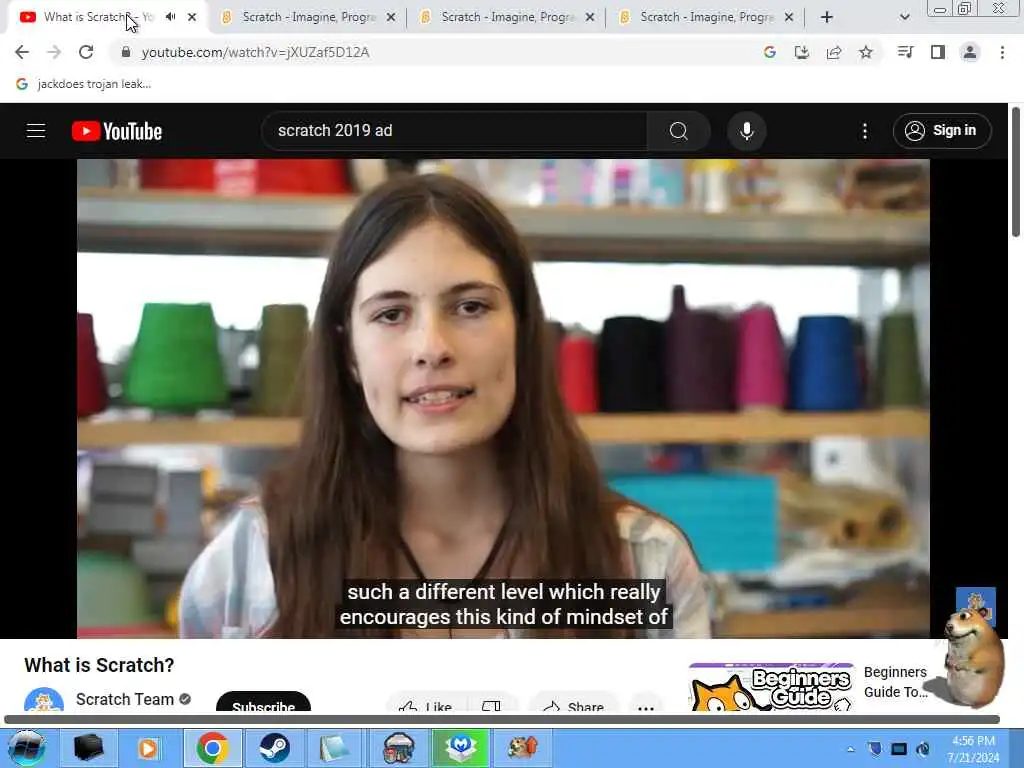Like the video
The image size is (1024, 768).
click(x=426, y=705)
